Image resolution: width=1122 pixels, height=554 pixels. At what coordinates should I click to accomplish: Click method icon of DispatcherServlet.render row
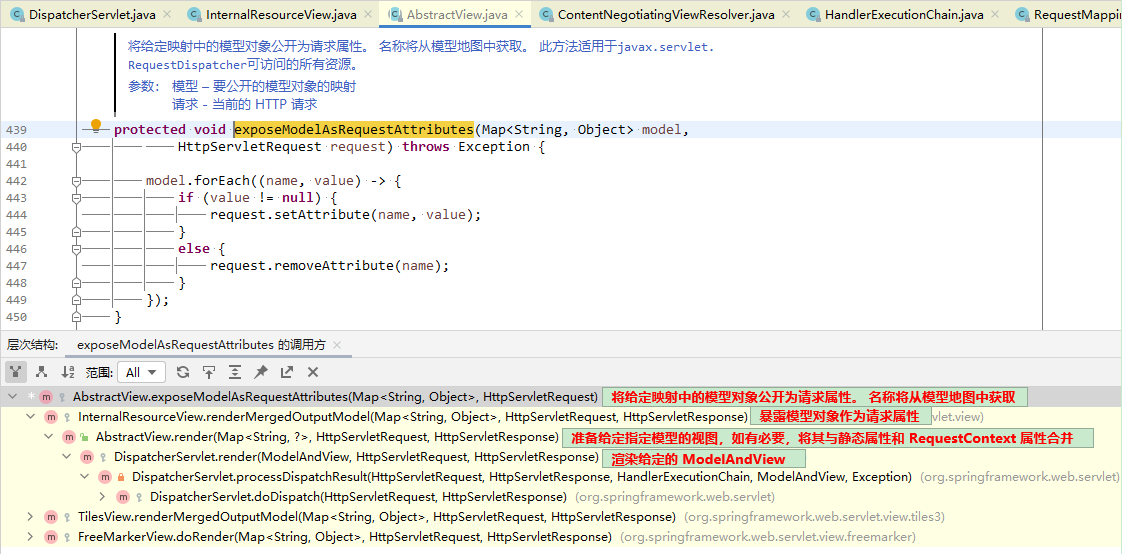tap(87, 457)
